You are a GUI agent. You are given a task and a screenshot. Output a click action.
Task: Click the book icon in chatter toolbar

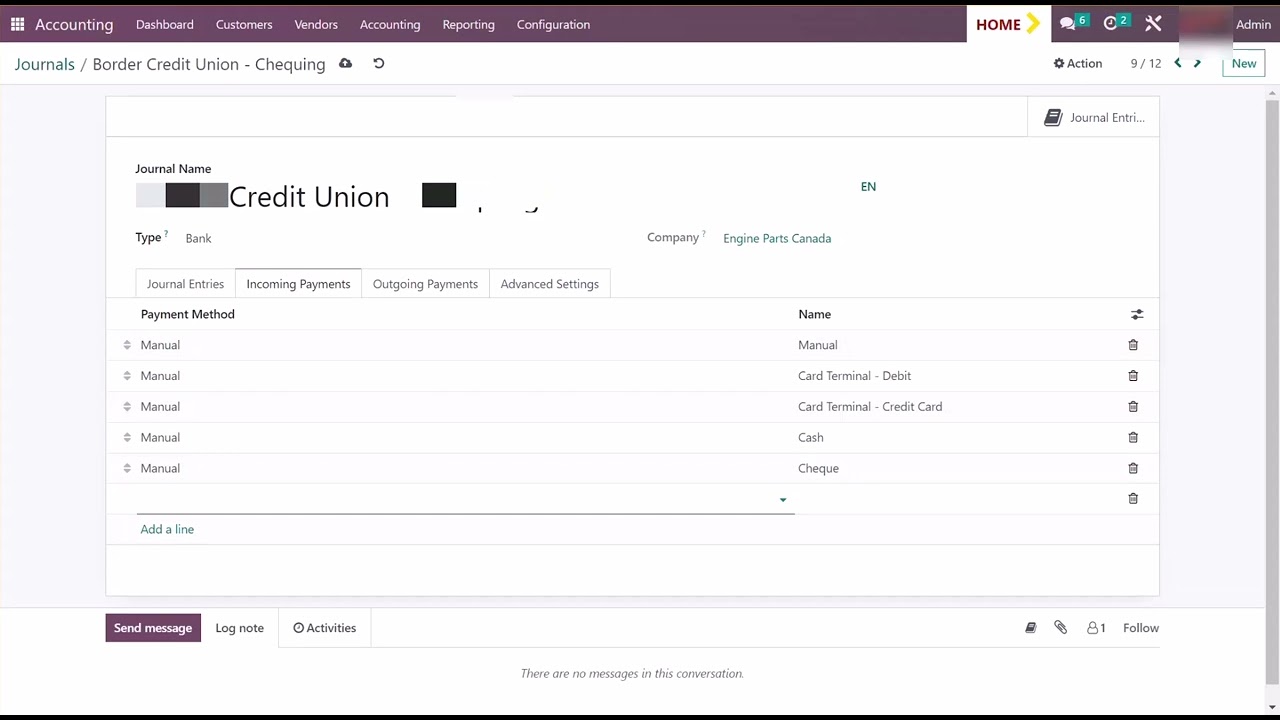tap(1031, 628)
